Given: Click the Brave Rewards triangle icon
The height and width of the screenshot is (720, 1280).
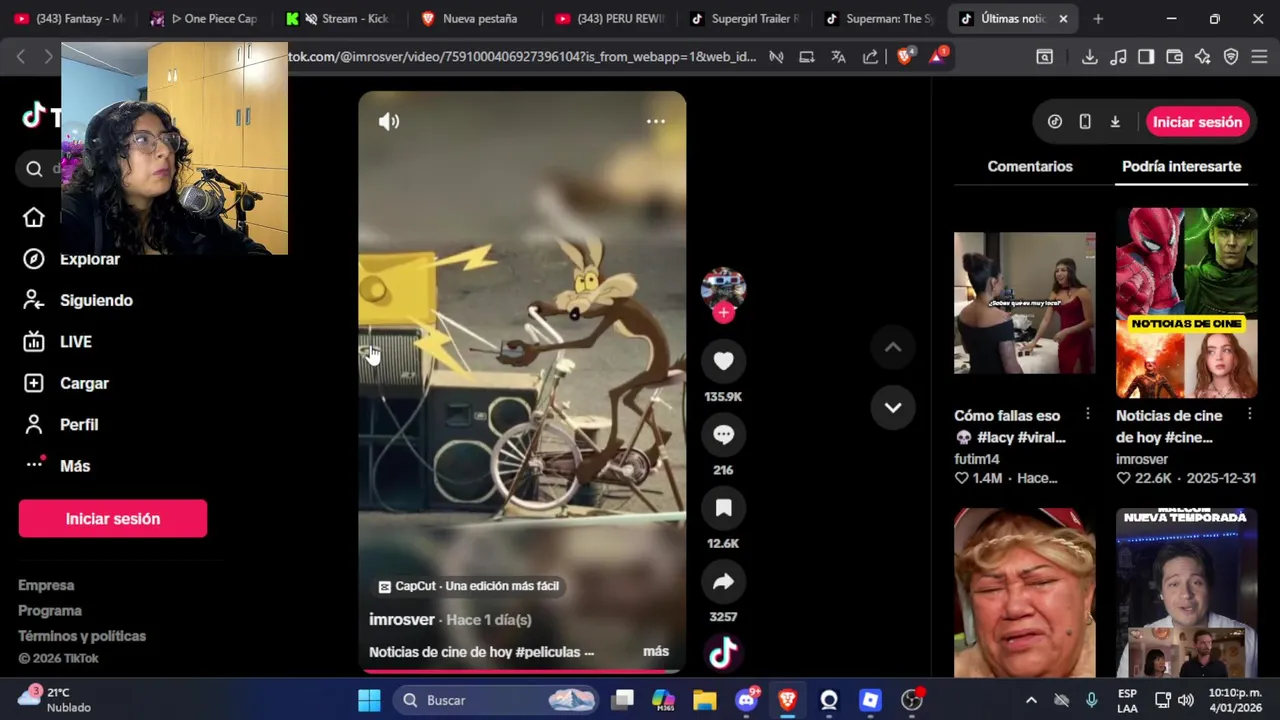Looking at the screenshot, I should tap(937, 57).
